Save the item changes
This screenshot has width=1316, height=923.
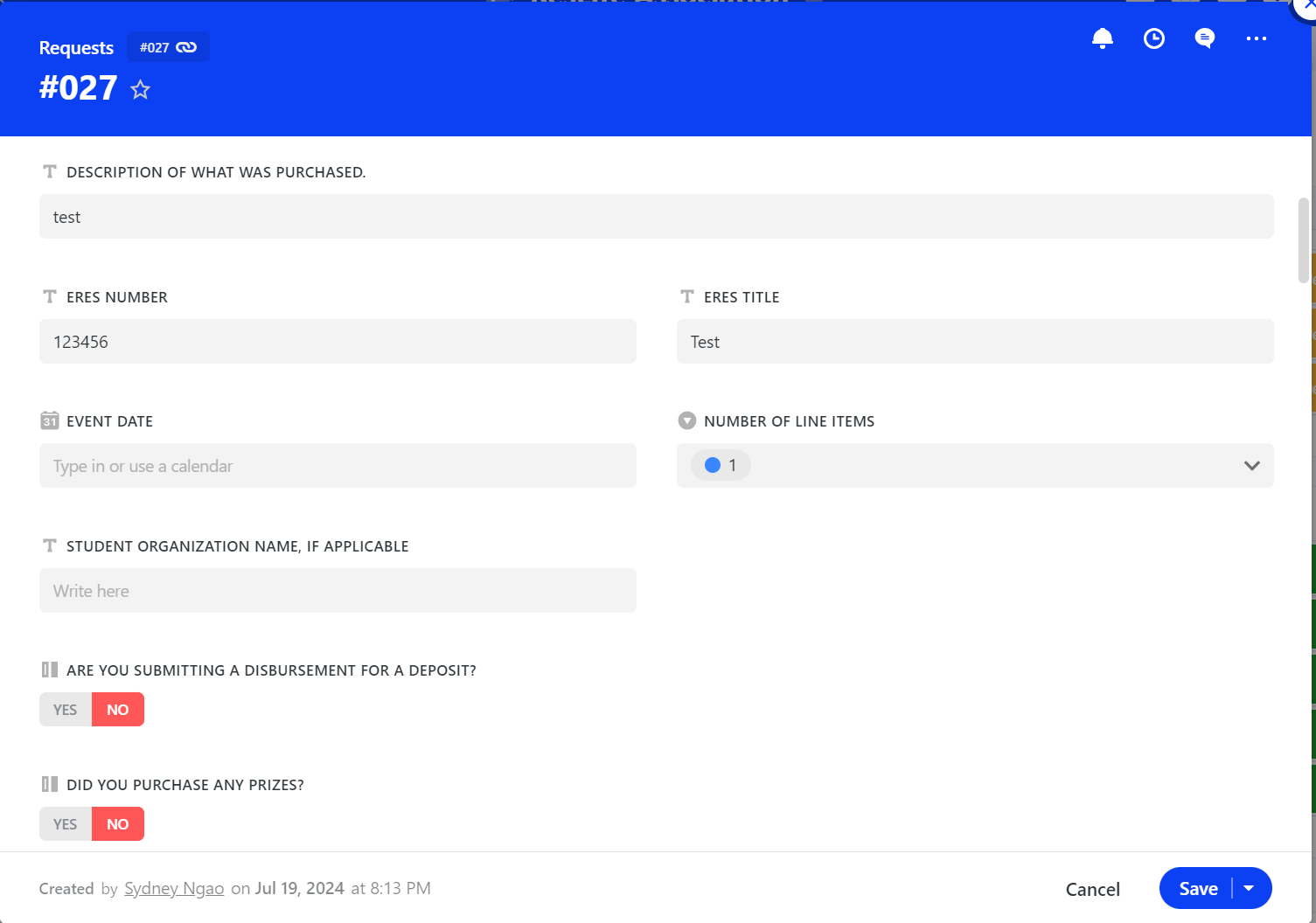(x=1197, y=888)
